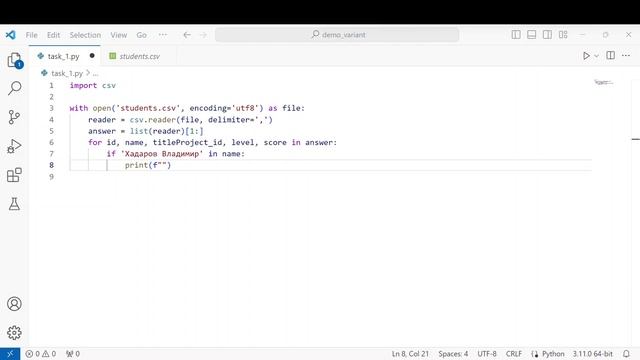Screen dimensions: 640x360
Task: Click the 'students.csv' string on line 3
Action: [x=148, y=108]
